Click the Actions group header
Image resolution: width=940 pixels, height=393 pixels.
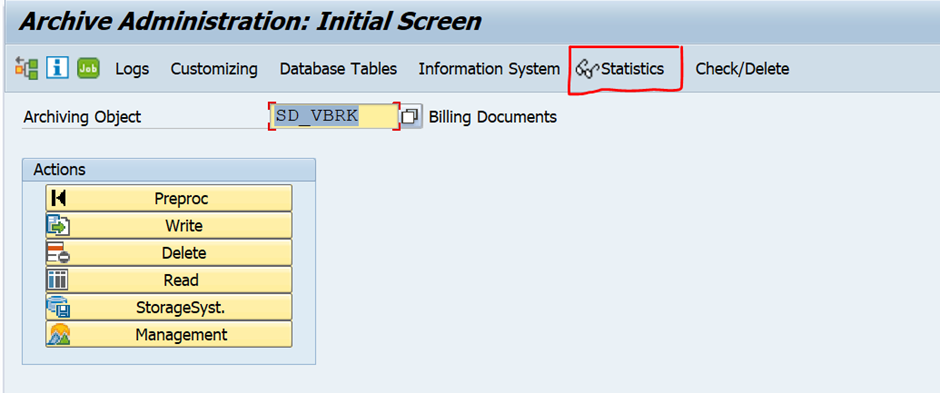(x=169, y=170)
